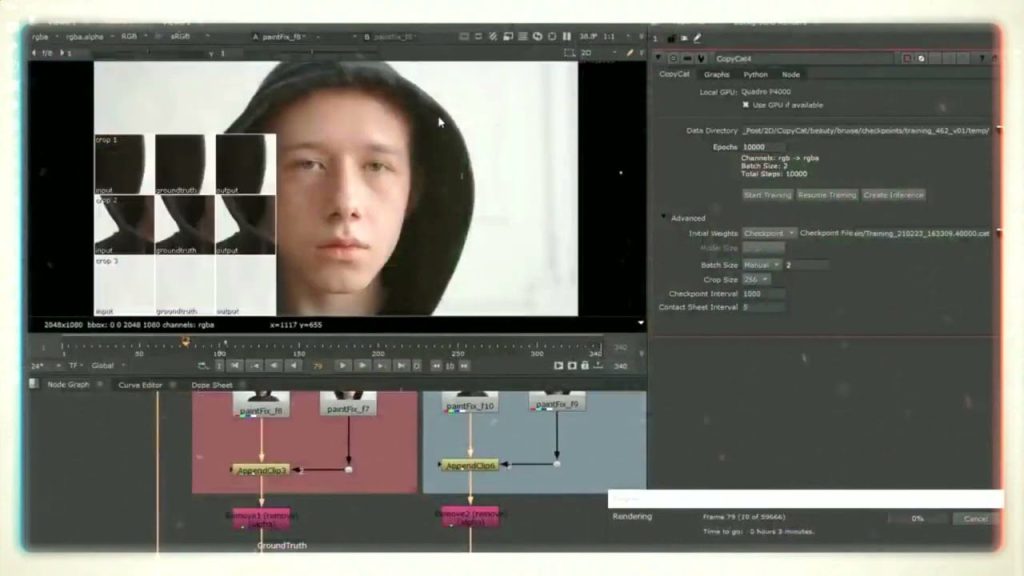
Task: Switch to the Graphs tab in properties
Action: pos(716,74)
